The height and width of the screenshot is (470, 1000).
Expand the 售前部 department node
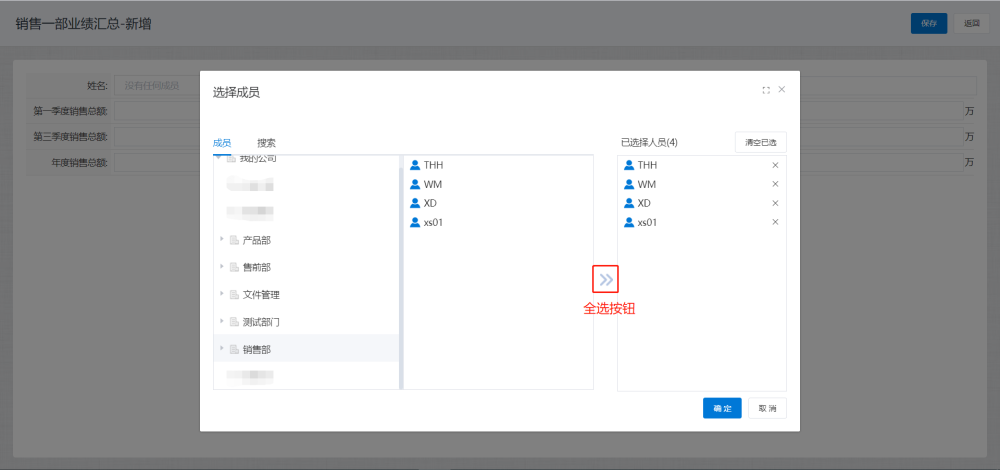(x=221, y=267)
